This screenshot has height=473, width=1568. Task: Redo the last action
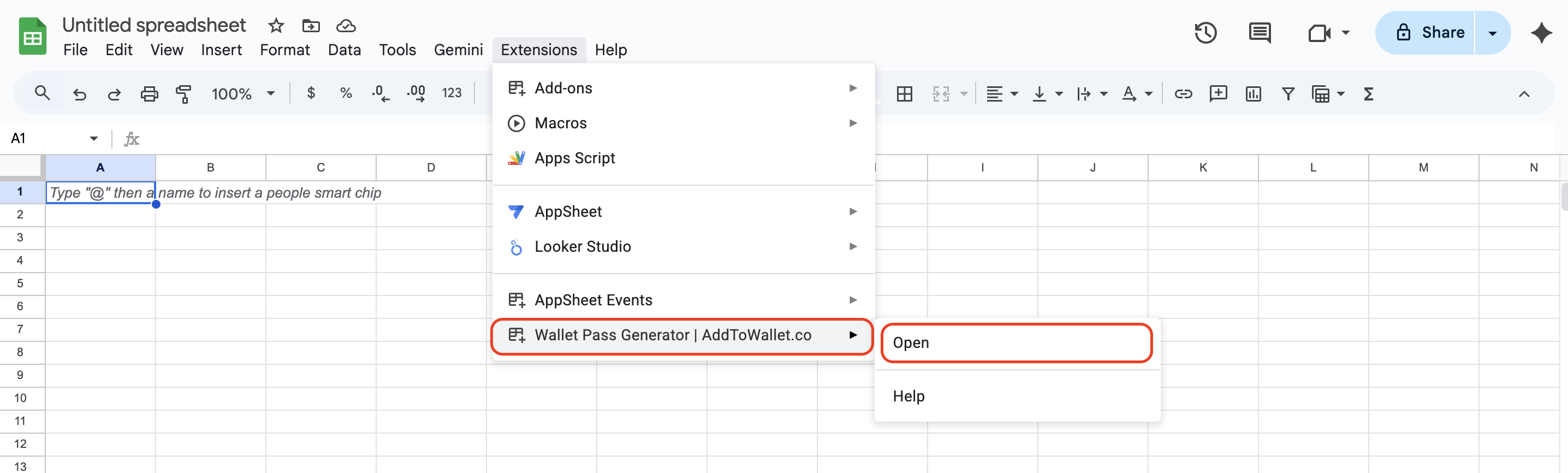click(x=114, y=94)
